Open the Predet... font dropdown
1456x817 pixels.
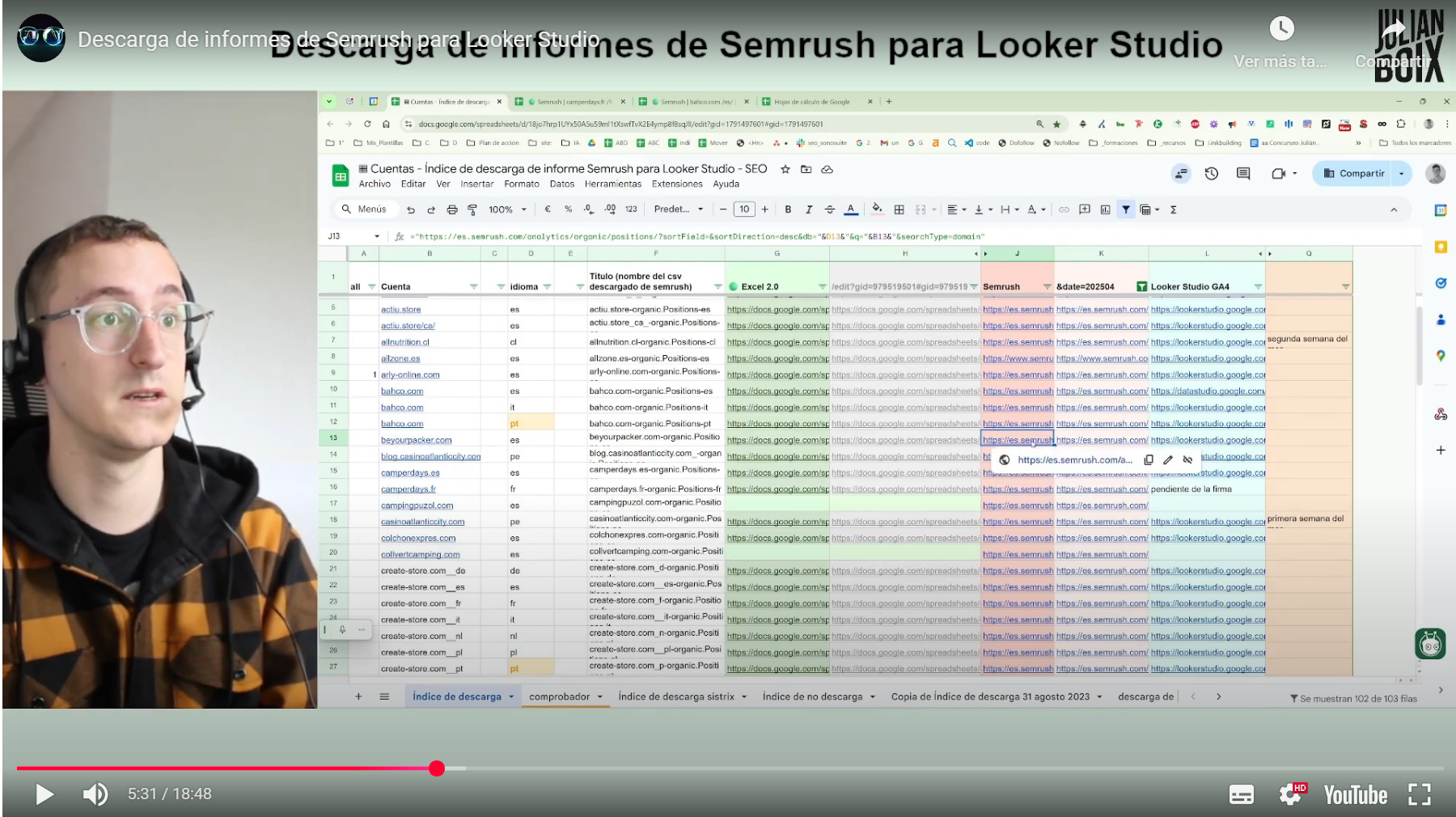click(679, 210)
